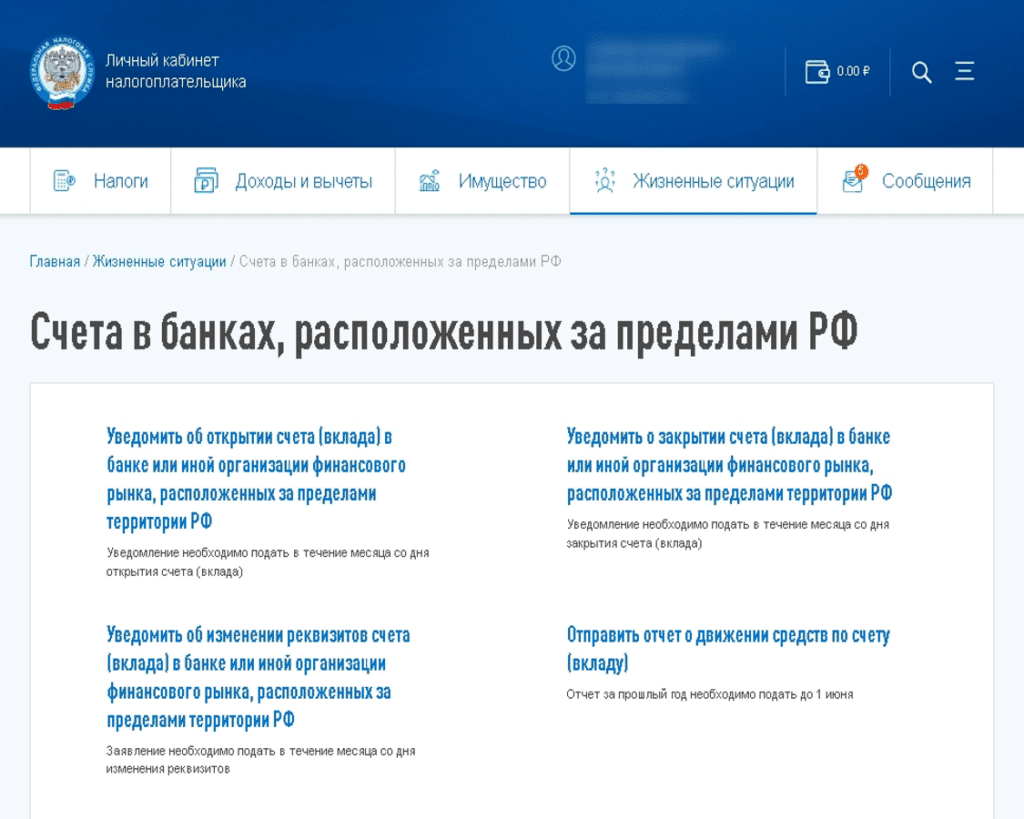The height and width of the screenshot is (819, 1024).
Task: Click the calculator icon next to Налоги
Action: (x=60, y=181)
